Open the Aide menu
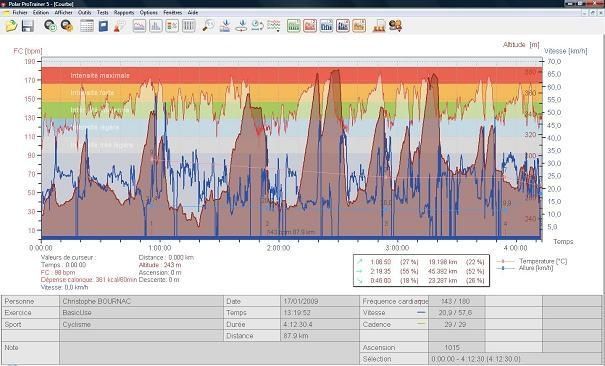The width and height of the screenshot is (605, 366). (193, 12)
